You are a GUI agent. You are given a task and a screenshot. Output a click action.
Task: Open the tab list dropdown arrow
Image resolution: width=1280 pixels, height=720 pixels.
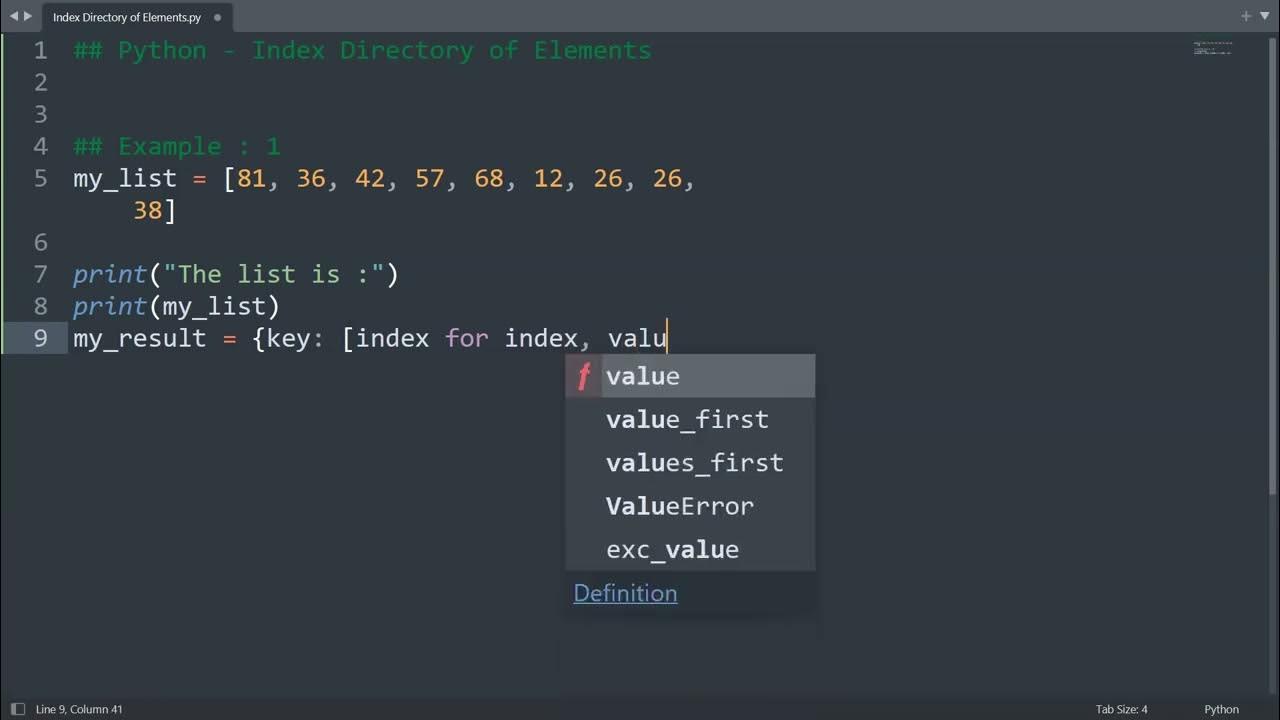(x=1262, y=17)
